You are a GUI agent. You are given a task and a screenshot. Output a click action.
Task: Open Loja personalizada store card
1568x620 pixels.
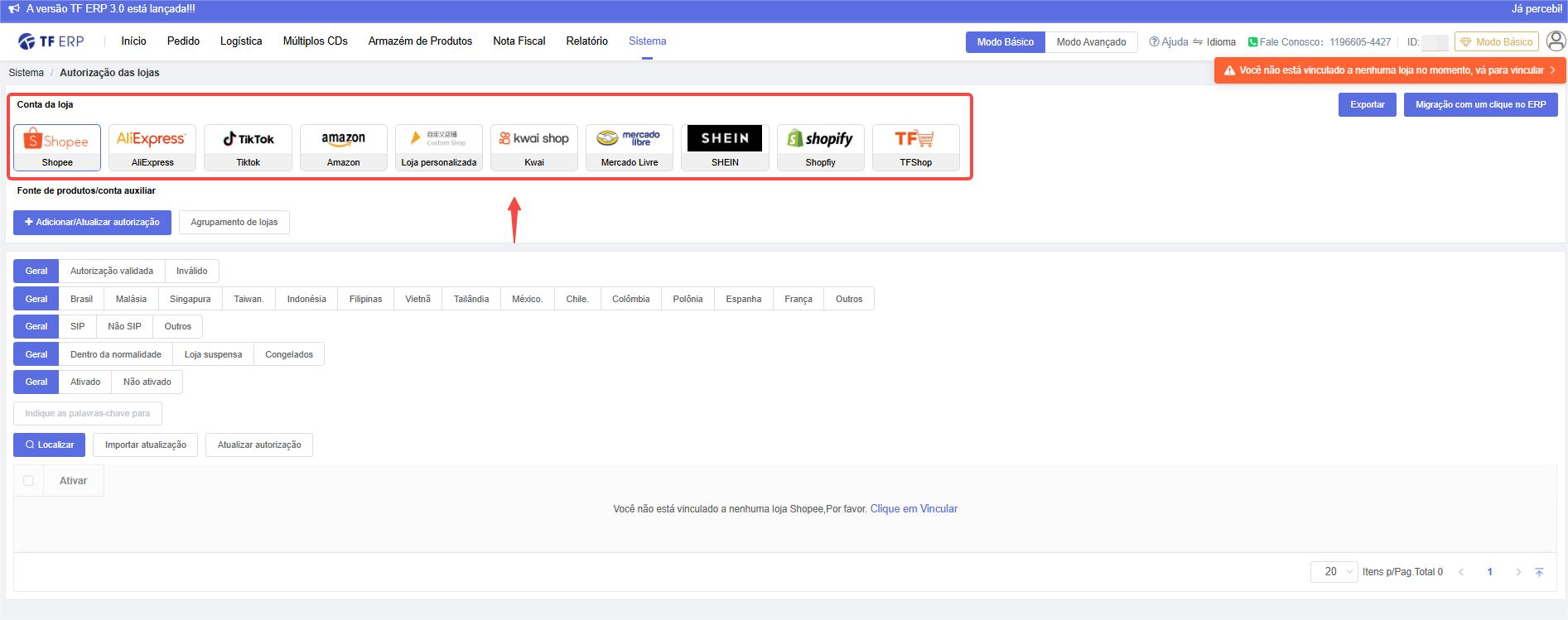(438, 147)
